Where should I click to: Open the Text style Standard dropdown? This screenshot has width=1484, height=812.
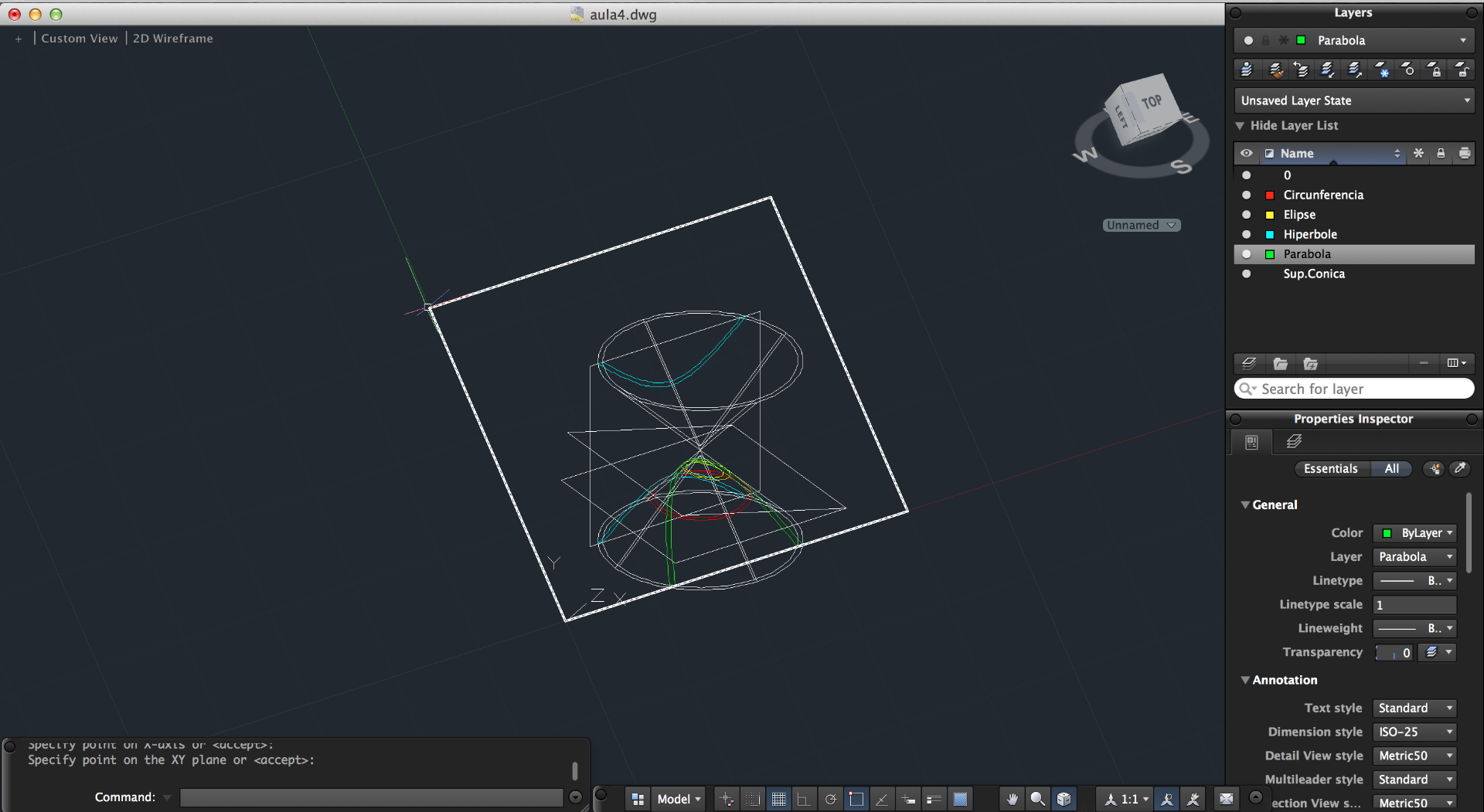[1414, 708]
